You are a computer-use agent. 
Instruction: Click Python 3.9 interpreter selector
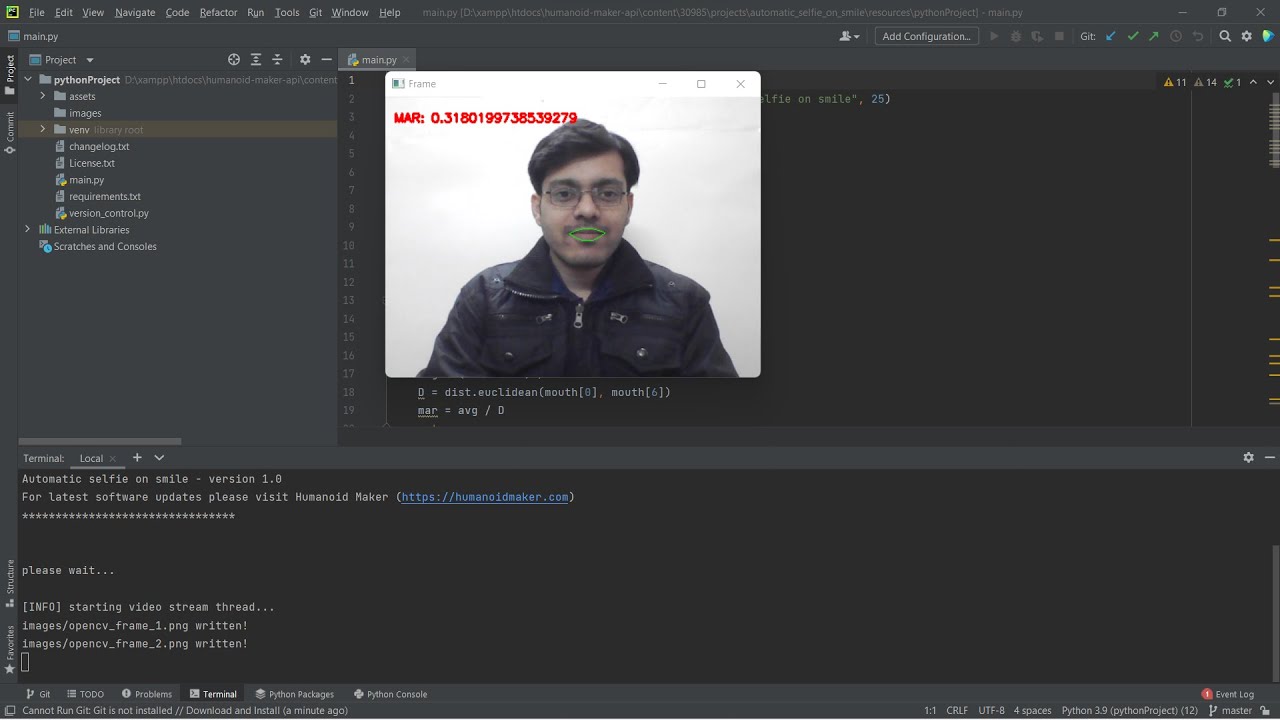click(x=1129, y=711)
